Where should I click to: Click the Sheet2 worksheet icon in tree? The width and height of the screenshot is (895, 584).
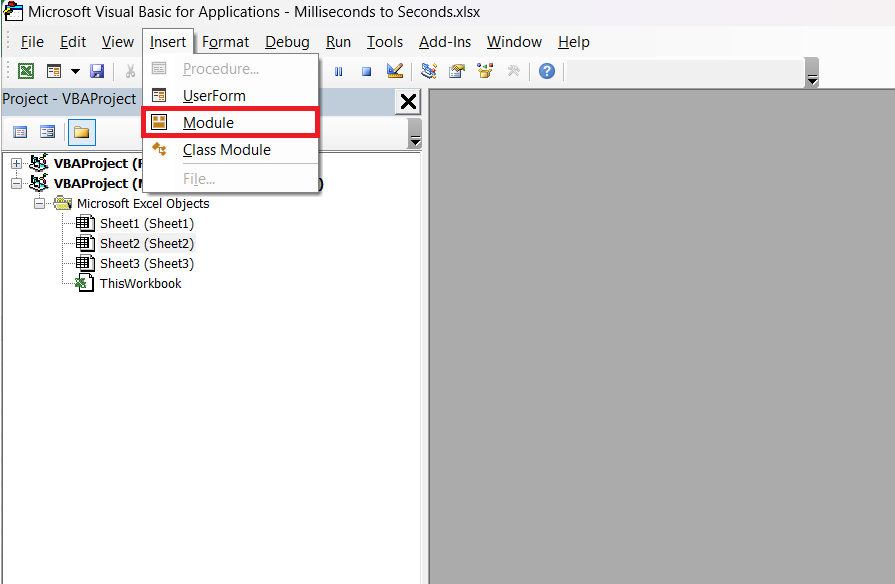85,243
